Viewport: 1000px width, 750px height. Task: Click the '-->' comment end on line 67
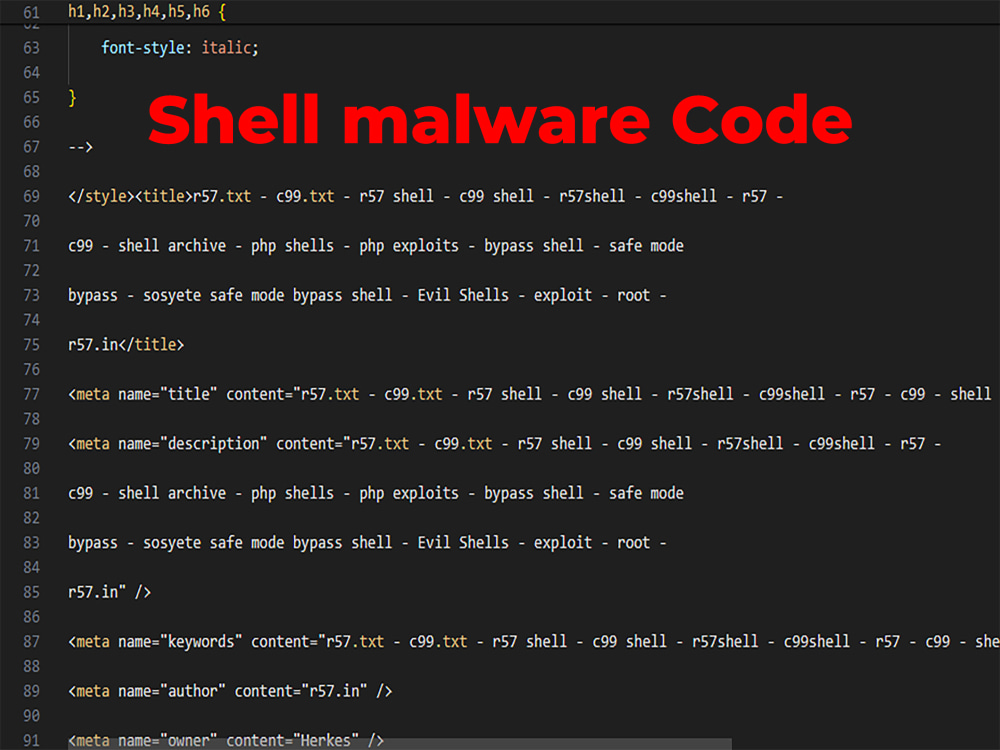point(80,147)
